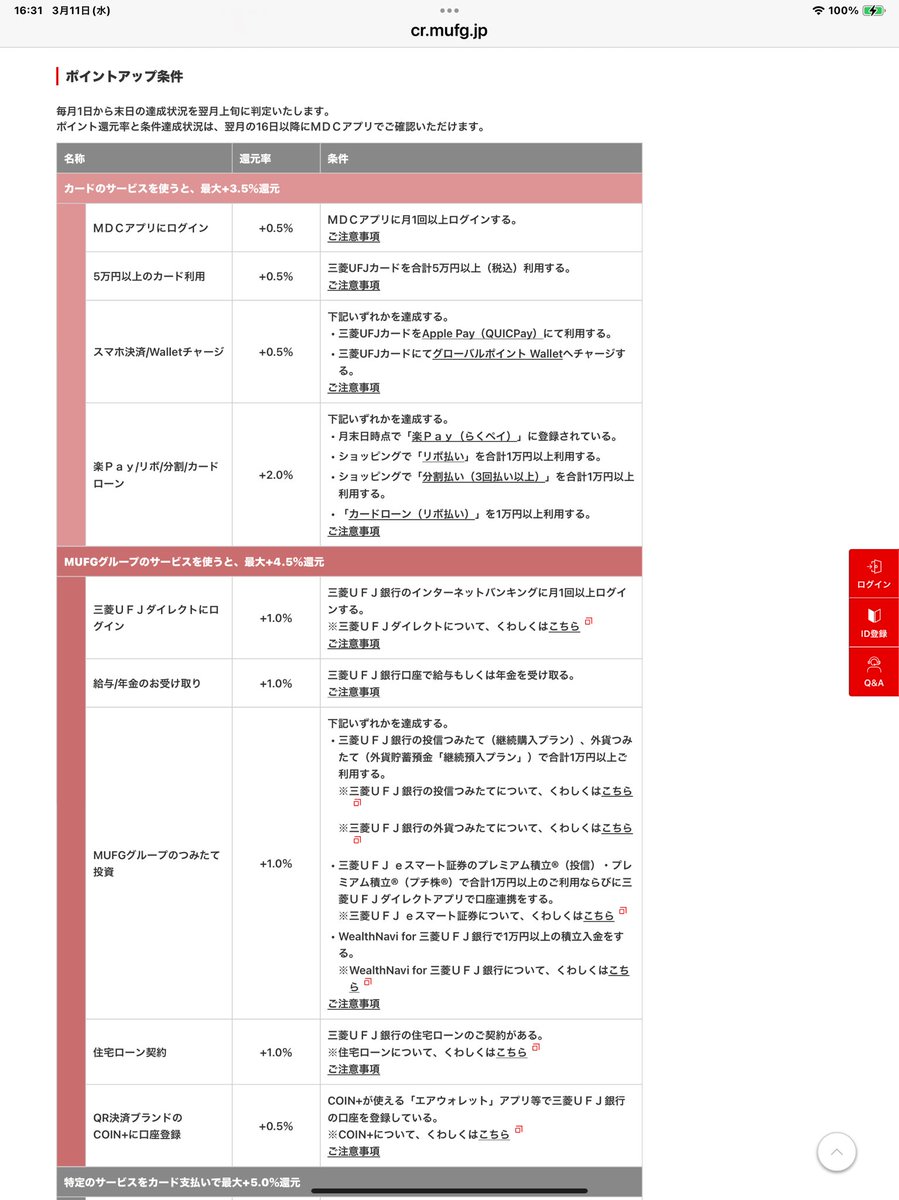Image resolution: width=899 pixels, height=1200 pixels.
Task: Open こちら link for 投信つみたて
Action: point(617,790)
